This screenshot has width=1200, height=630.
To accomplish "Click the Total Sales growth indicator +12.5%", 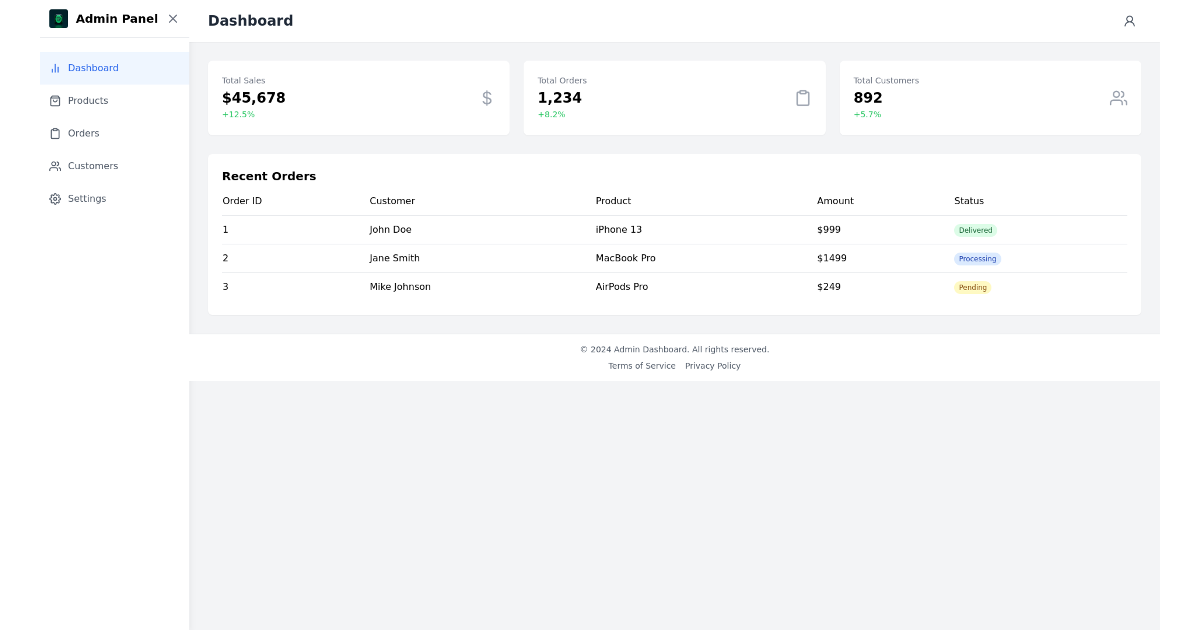I will 238,114.
